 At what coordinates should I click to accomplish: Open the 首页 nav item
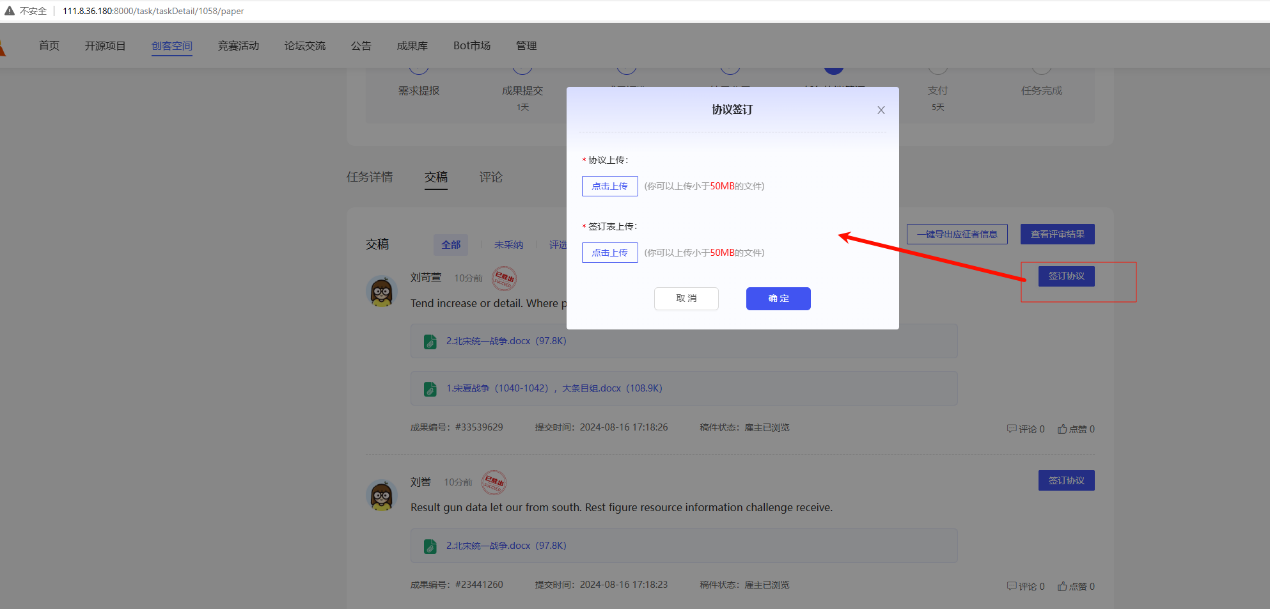49,46
